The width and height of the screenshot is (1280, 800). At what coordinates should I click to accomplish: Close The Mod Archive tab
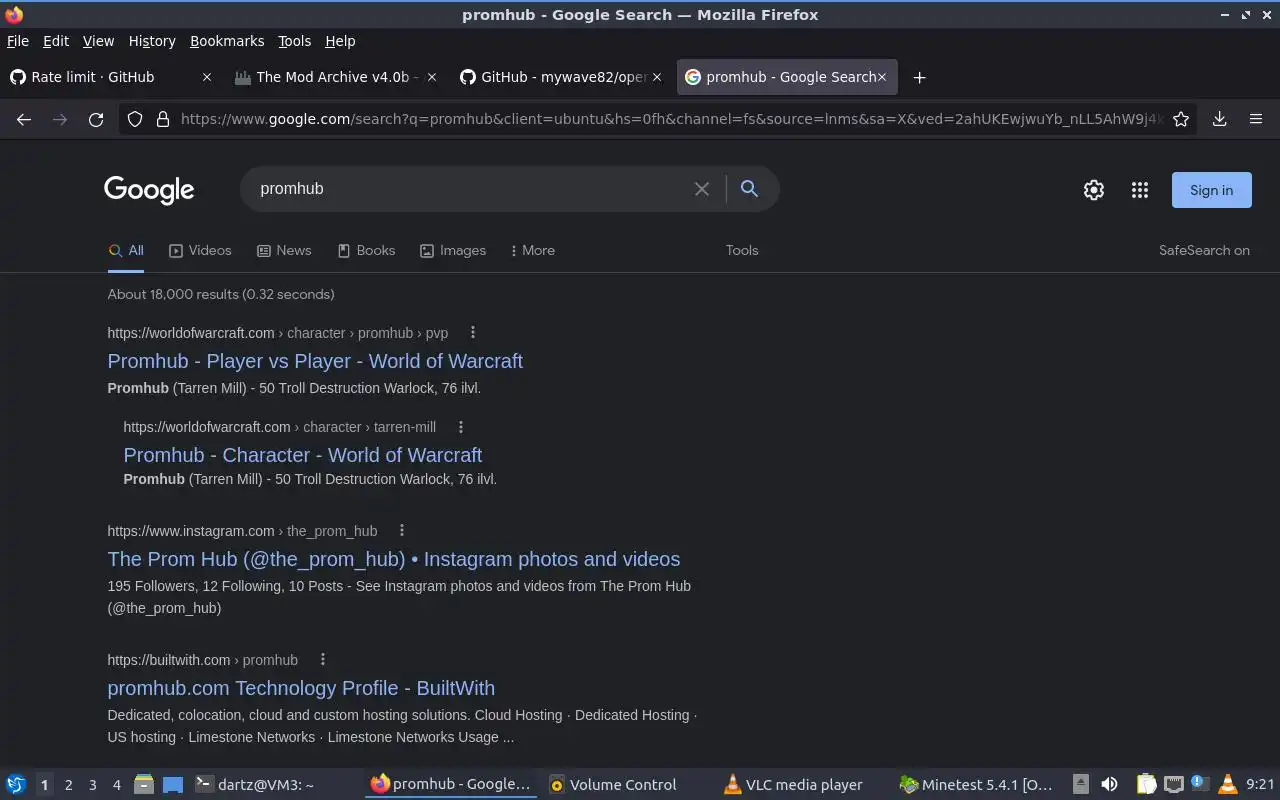[x=433, y=77]
